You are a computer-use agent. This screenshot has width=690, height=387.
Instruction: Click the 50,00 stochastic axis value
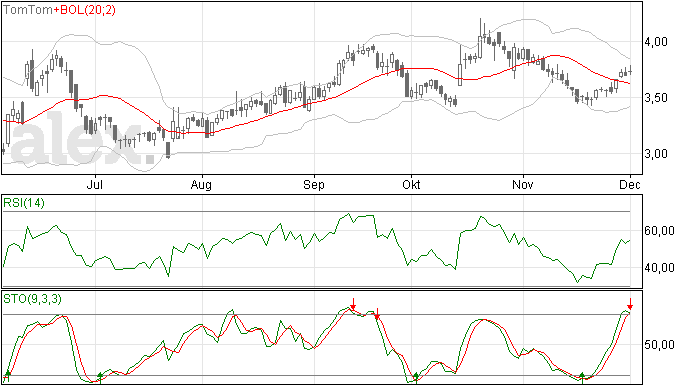659,345
